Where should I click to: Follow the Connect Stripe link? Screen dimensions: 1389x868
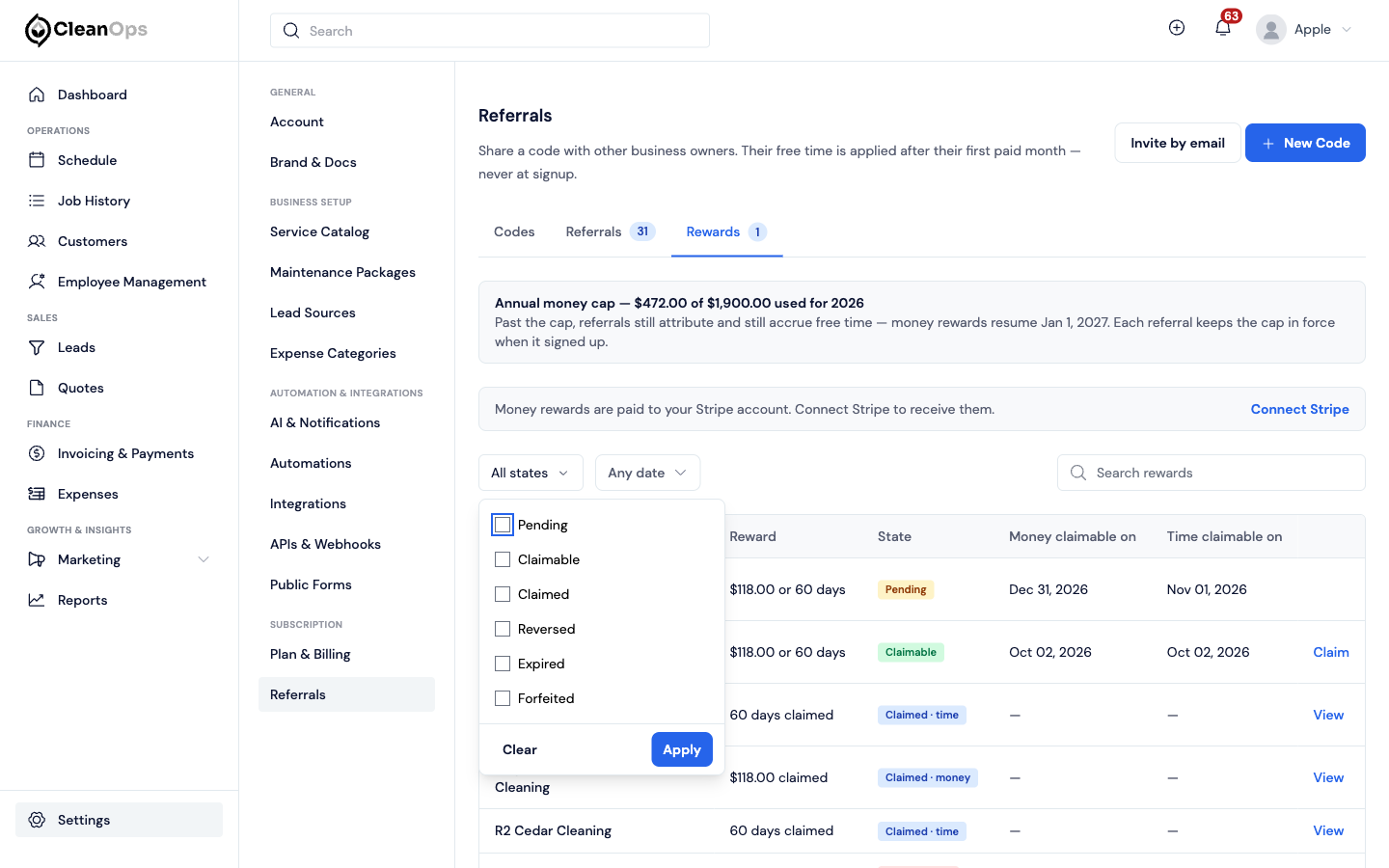(1300, 409)
